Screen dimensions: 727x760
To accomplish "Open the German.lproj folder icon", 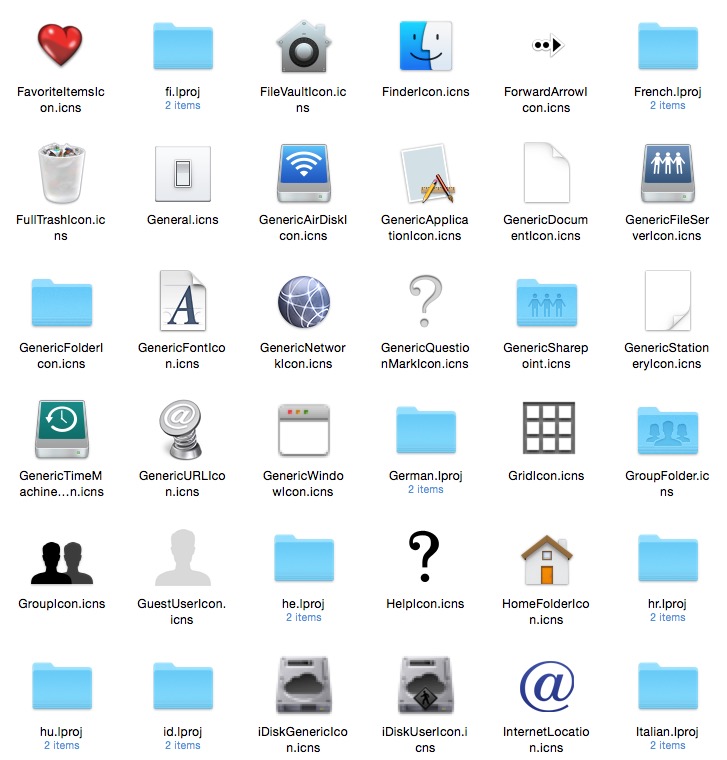I will point(426,430).
